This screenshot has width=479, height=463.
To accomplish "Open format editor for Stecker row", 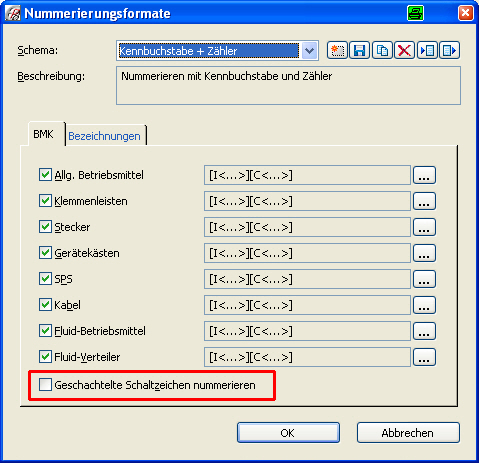I will click(424, 227).
